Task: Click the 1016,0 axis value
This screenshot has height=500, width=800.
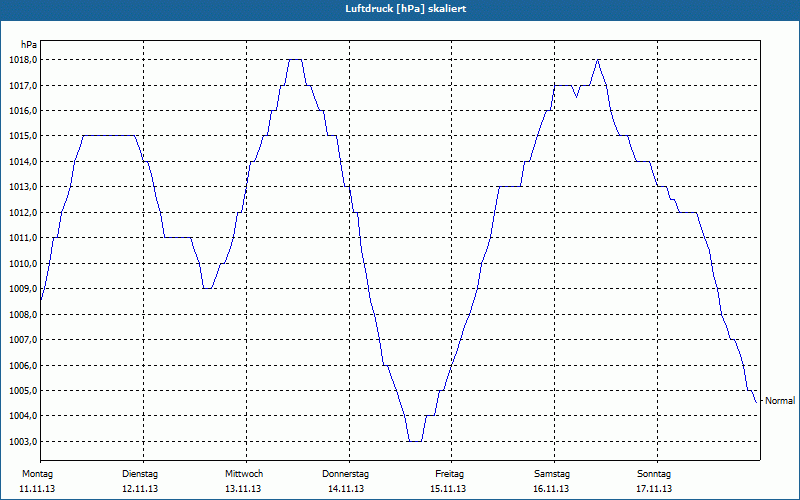Action: coord(23,111)
